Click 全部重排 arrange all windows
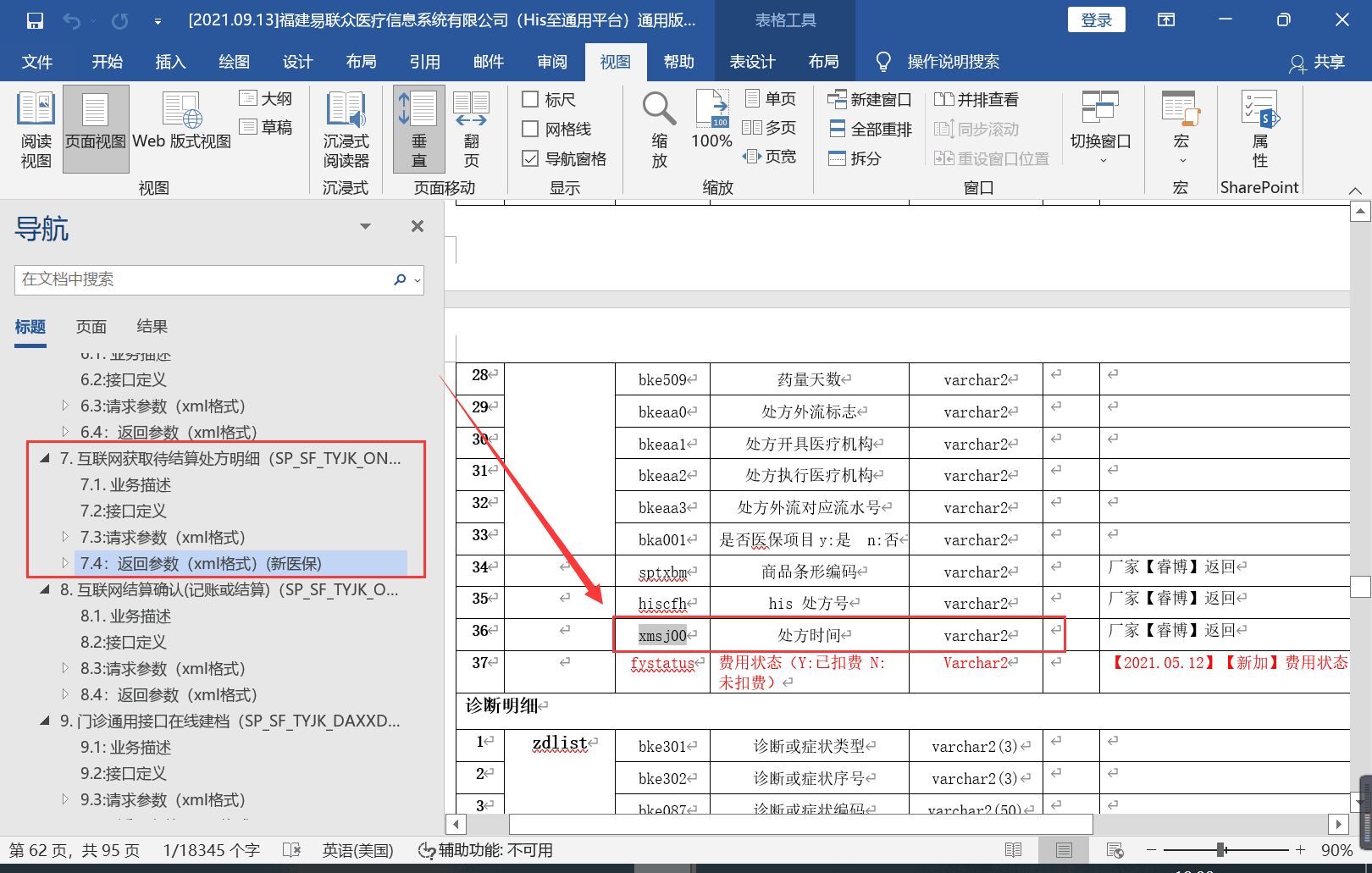Image resolution: width=1372 pixels, height=873 pixels. pyautogui.click(x=870, y=129)
